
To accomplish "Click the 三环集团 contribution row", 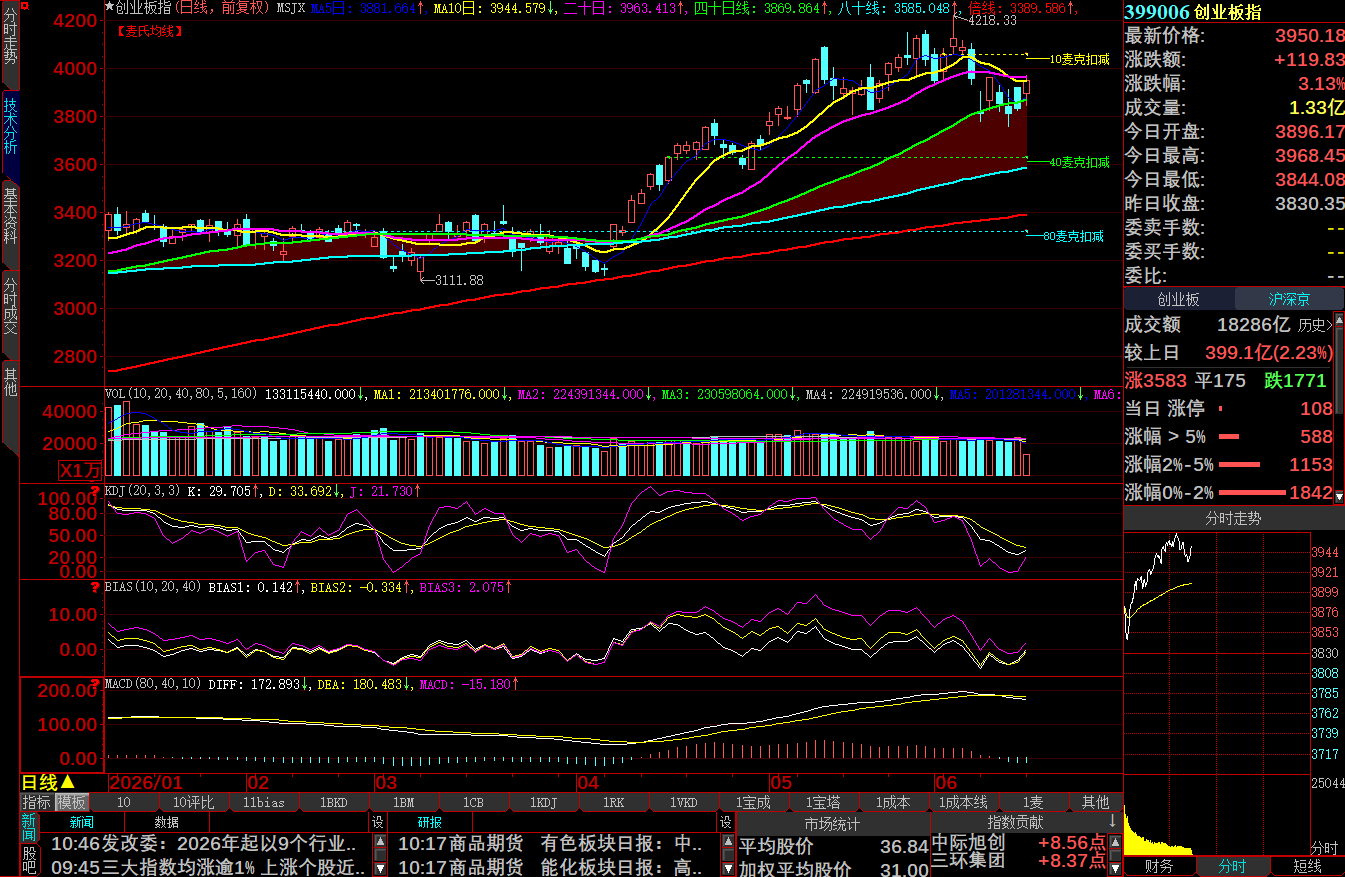I will [x=1019, y=860].
